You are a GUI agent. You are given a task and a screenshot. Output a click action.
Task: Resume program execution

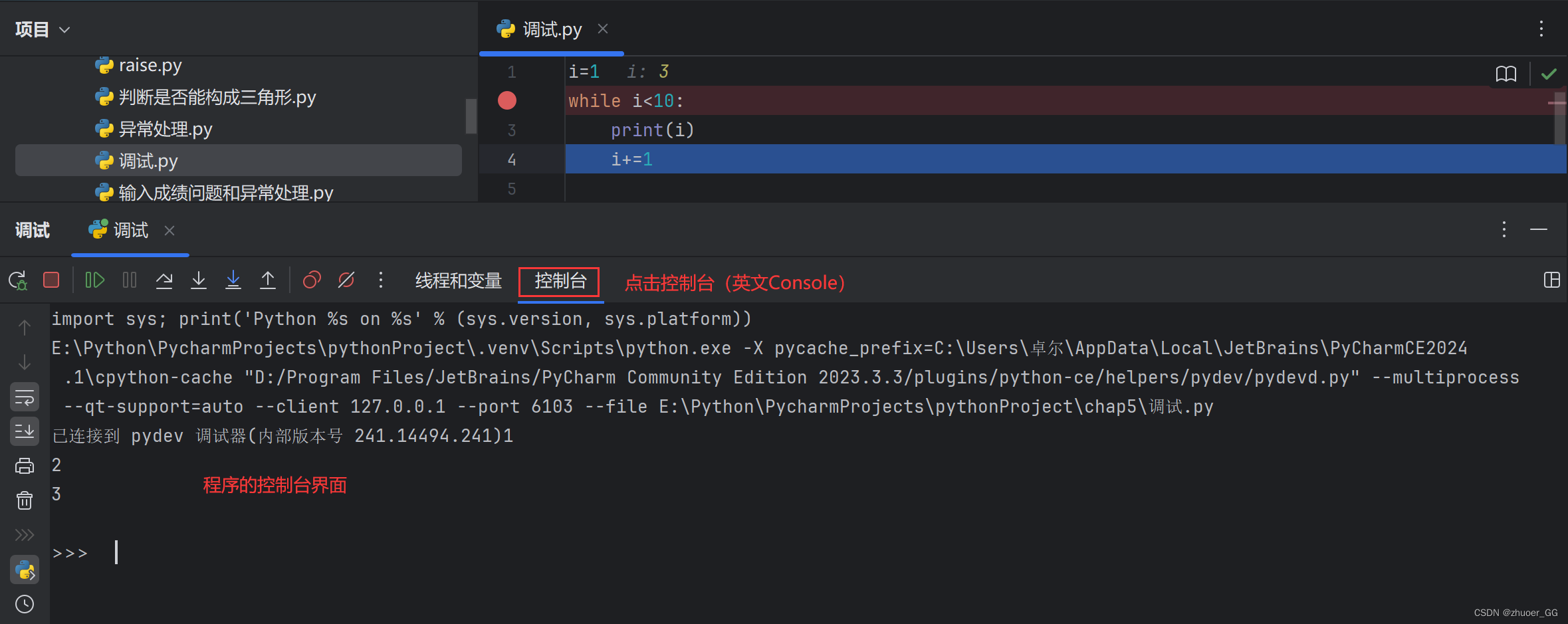94,280
